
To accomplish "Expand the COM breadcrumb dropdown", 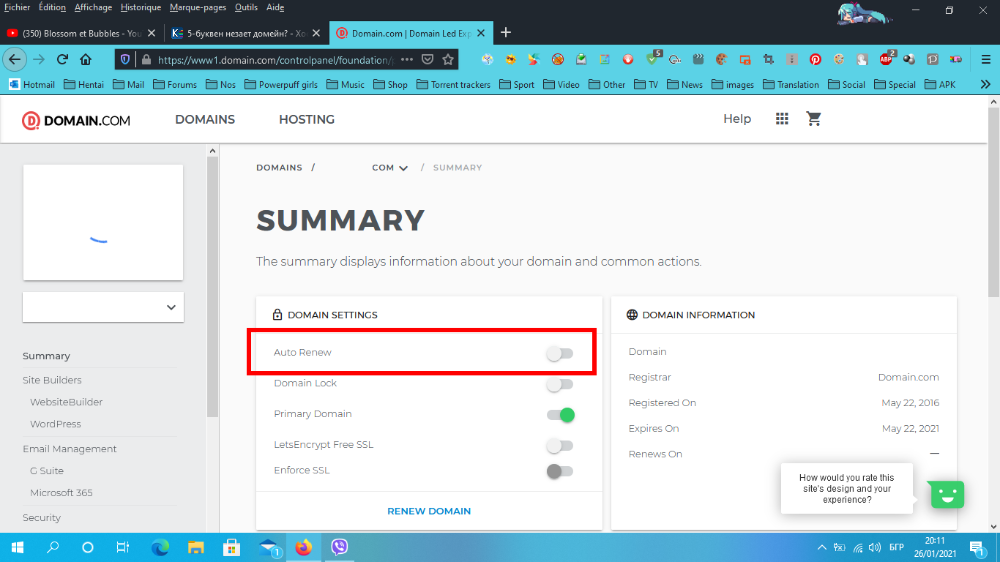I will coord(390,168).
